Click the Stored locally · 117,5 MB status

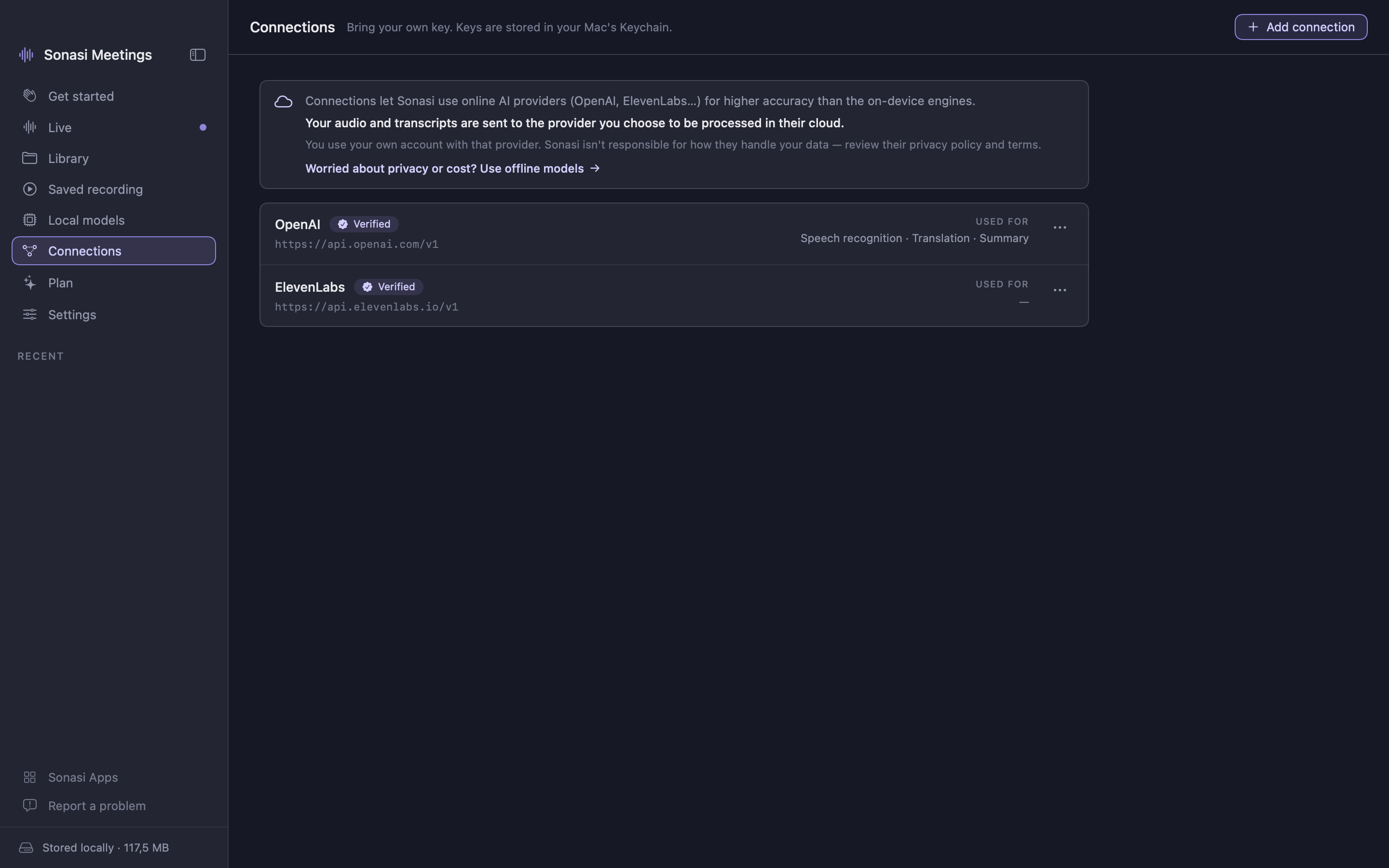[106, 847]
